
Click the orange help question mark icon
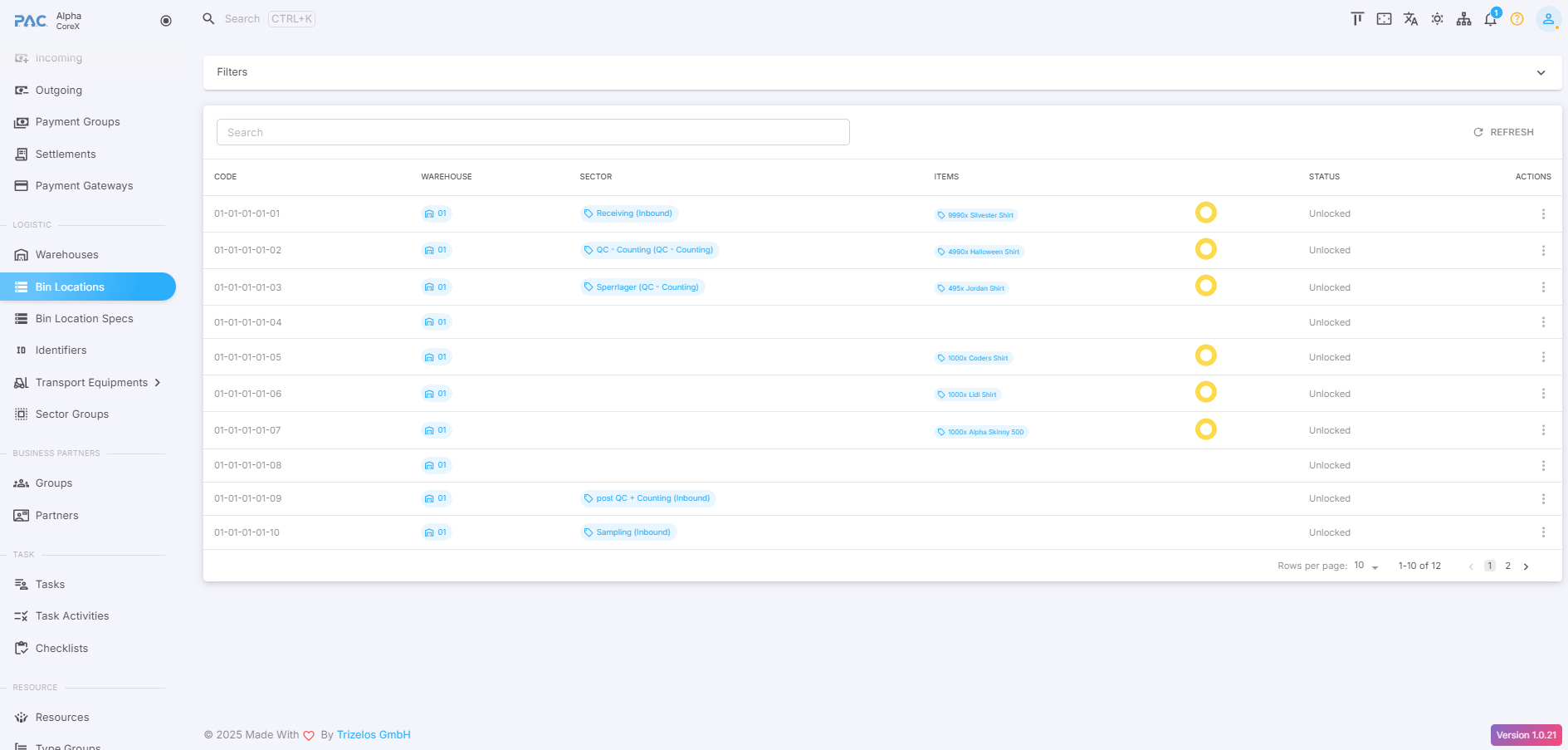pos(1517,19)
